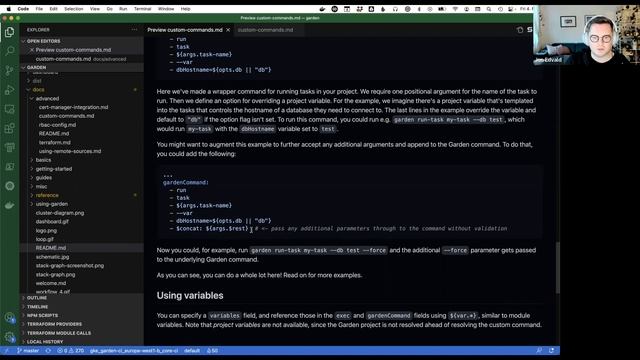Open the File menu

pyautogui.click(x=39, y=9)
